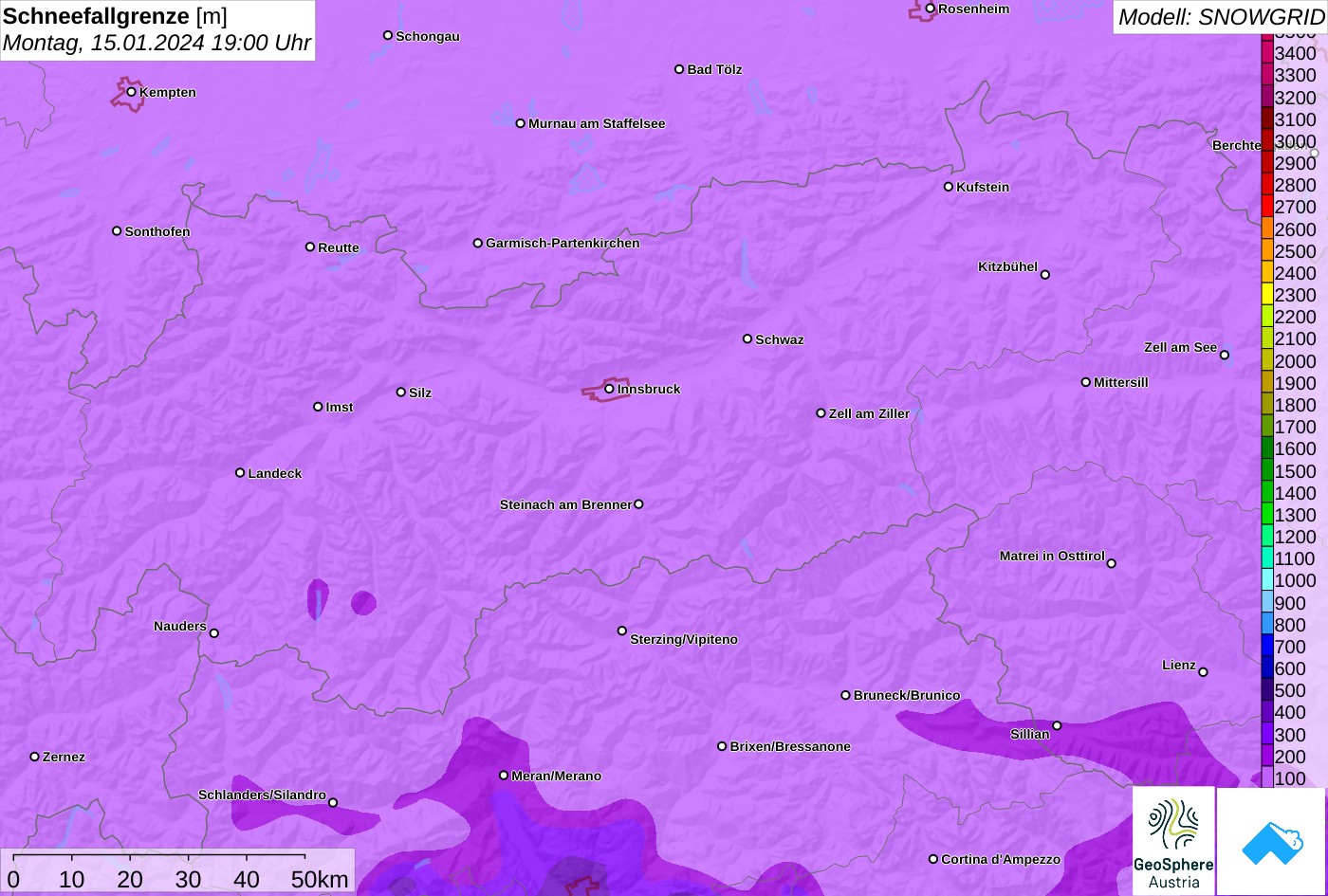Viewport: 1328px width, 896px height.
Task: Click the blue cloud arrow logo
Action: 1271,841
